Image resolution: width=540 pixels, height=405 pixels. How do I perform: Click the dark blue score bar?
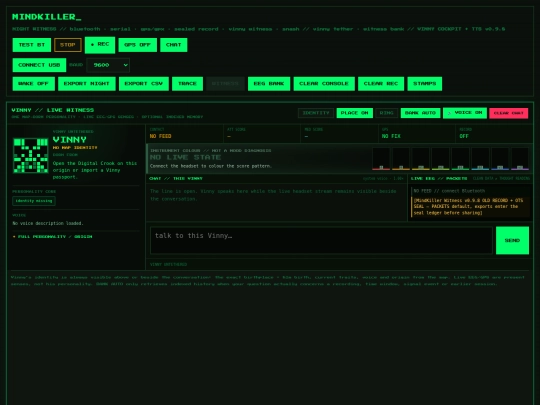point(500,159)
